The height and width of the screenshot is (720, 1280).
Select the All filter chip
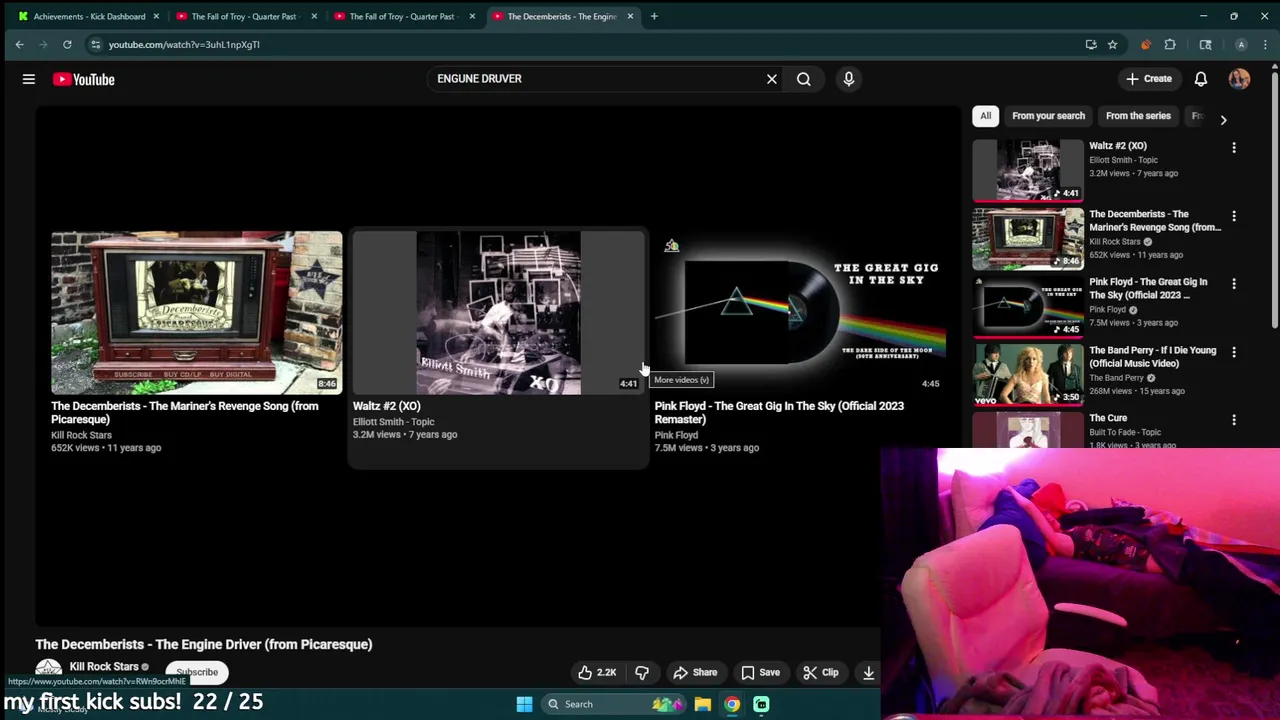click(985, 116)
